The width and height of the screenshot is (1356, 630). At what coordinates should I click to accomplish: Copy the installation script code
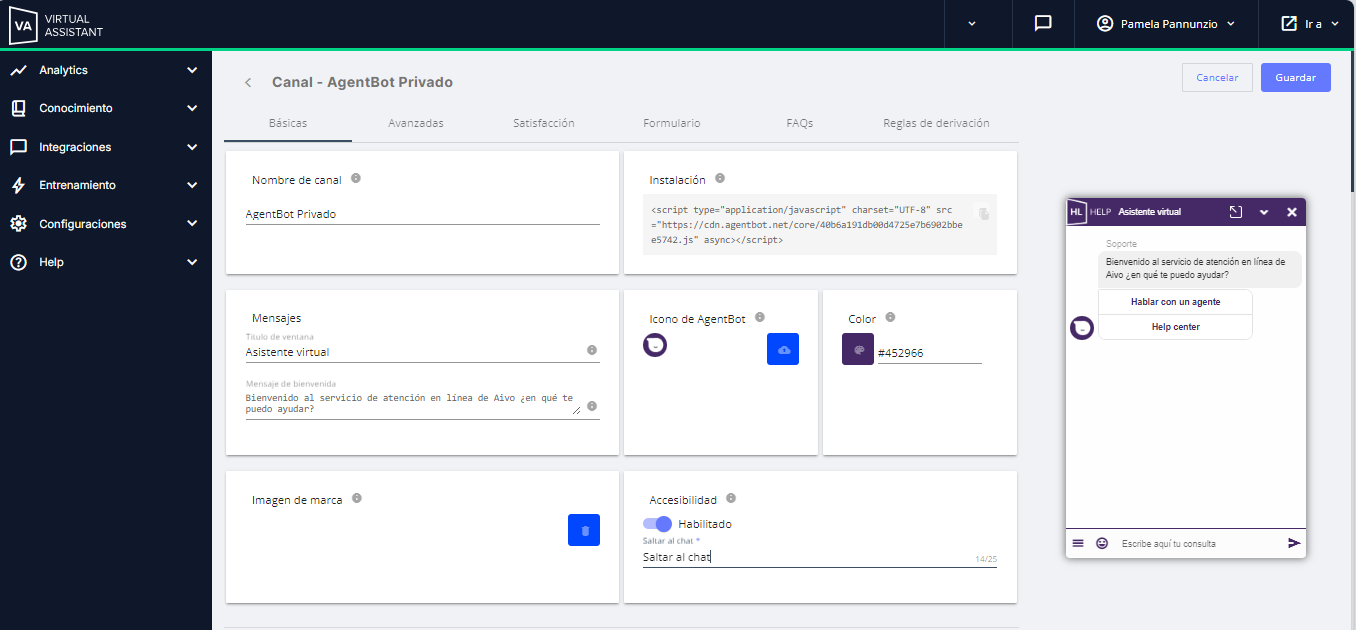984,214
